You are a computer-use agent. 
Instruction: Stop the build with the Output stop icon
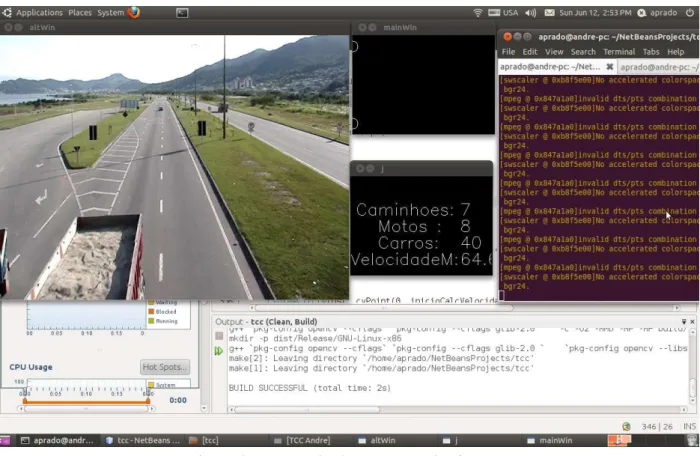click(219, 336)
